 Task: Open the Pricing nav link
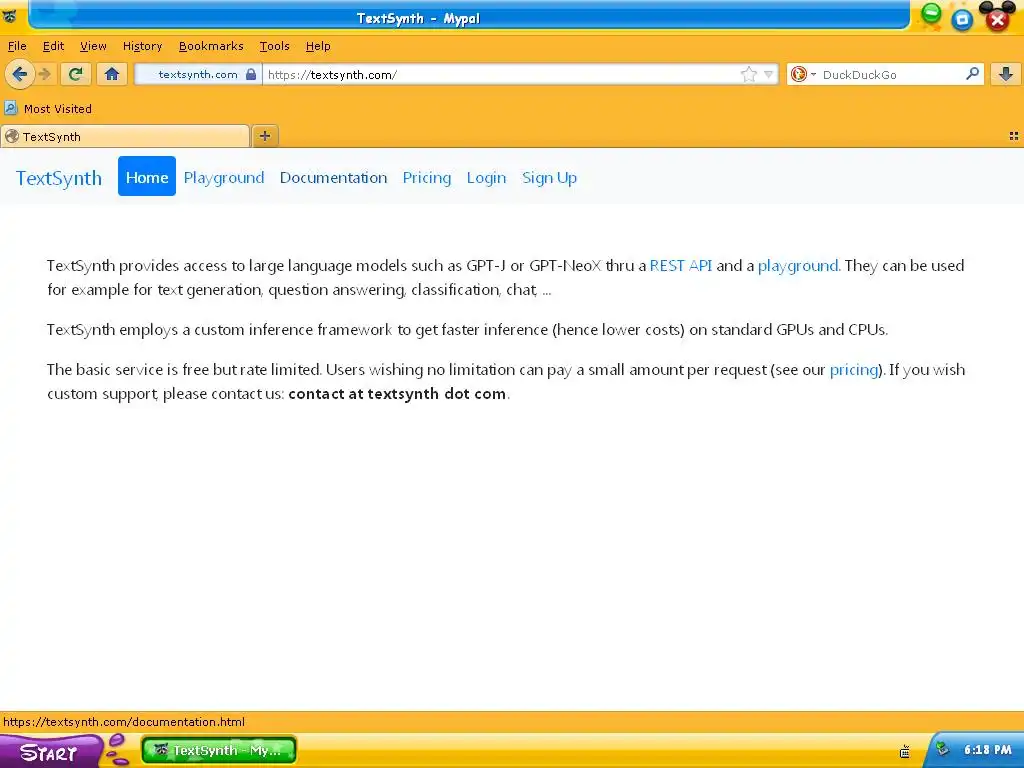[x=426, y=178]
